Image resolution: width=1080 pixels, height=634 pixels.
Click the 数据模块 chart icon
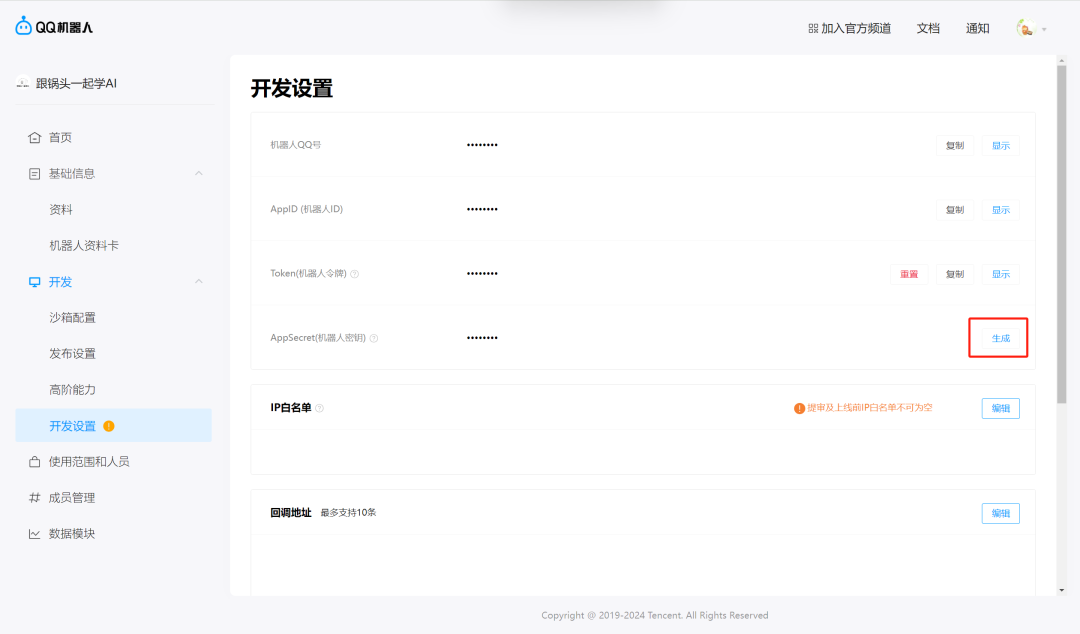click(x=35, y=533)
